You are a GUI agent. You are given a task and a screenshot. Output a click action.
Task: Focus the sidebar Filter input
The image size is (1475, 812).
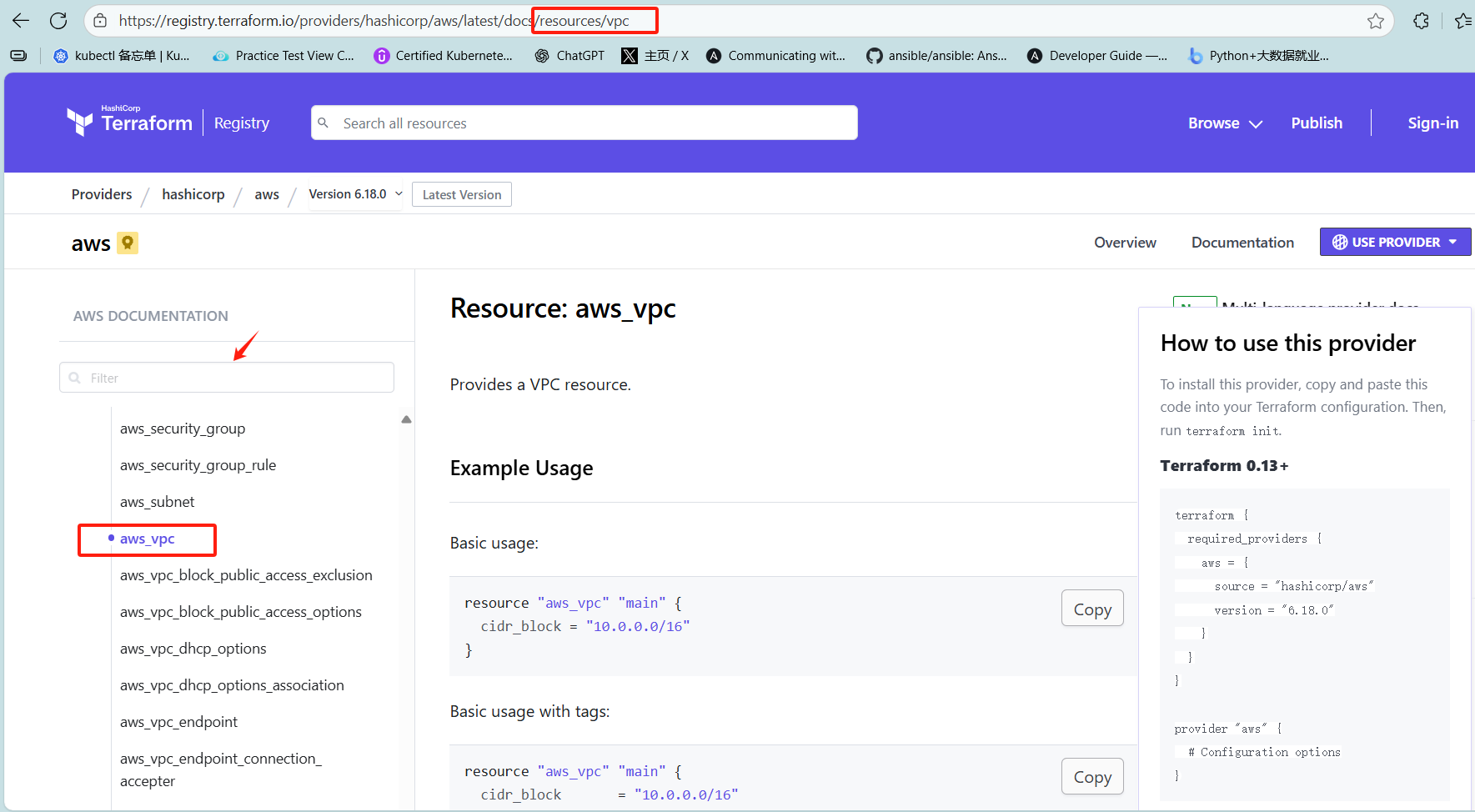click(227, 378)
